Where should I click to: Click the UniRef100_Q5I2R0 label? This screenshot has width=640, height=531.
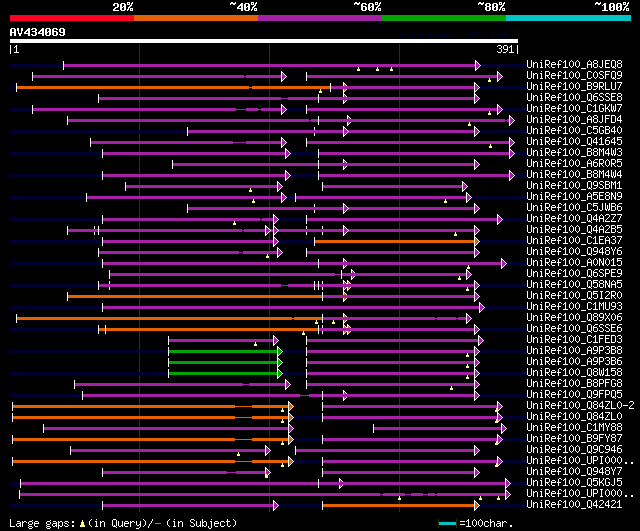pos(574,295)
